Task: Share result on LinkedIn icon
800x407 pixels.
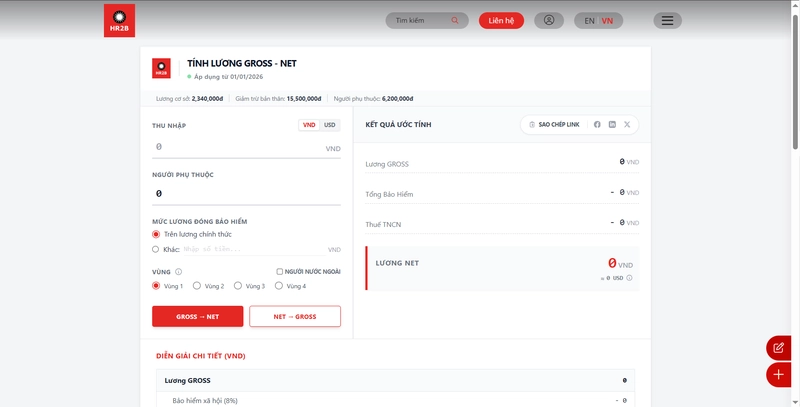Action: (x=612, y=124)
